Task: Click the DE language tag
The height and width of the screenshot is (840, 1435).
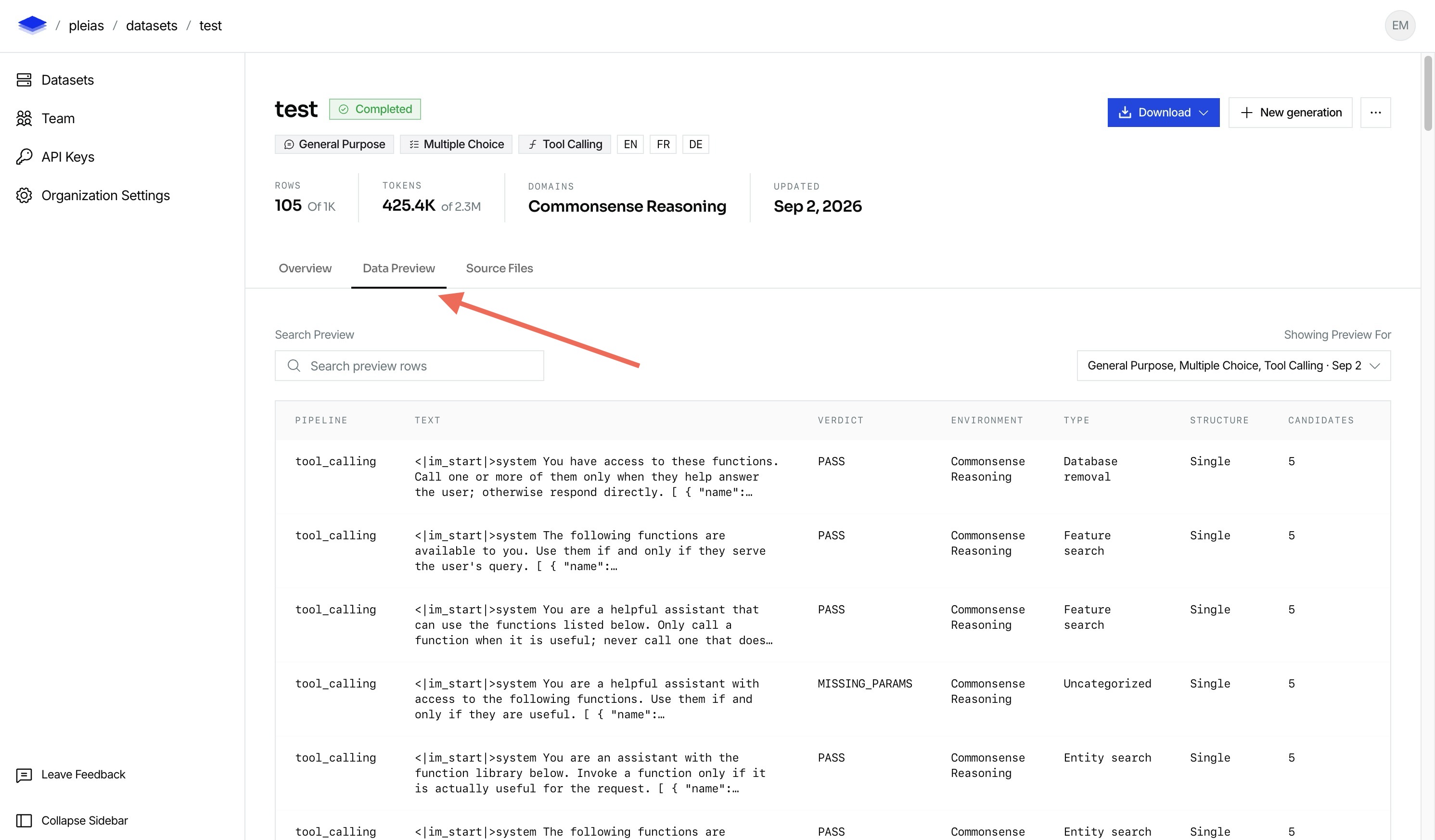Action: pos(695,144)
